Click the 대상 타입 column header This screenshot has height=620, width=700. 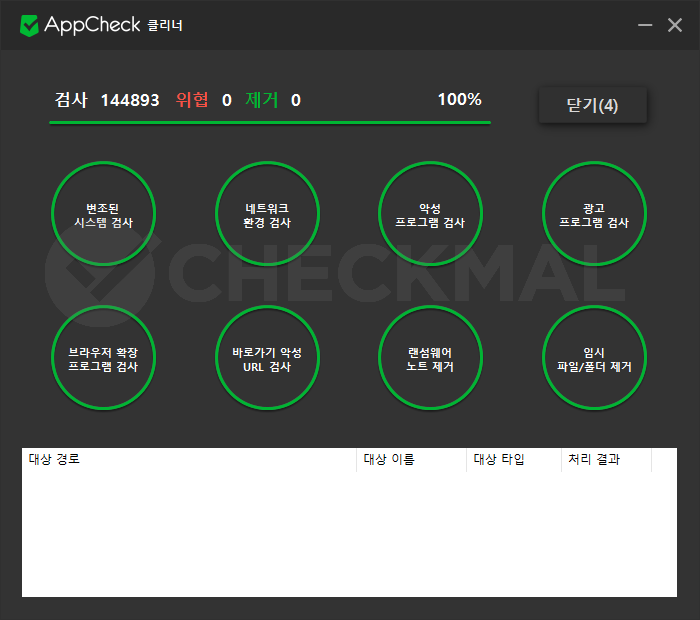click(x=513, y=460)
